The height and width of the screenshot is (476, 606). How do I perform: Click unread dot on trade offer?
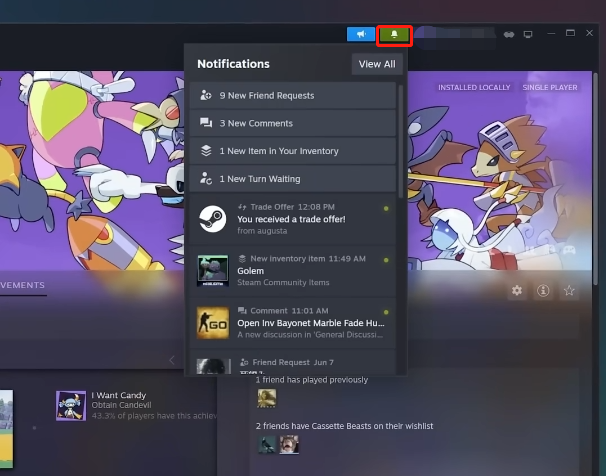tap(386, 209)
